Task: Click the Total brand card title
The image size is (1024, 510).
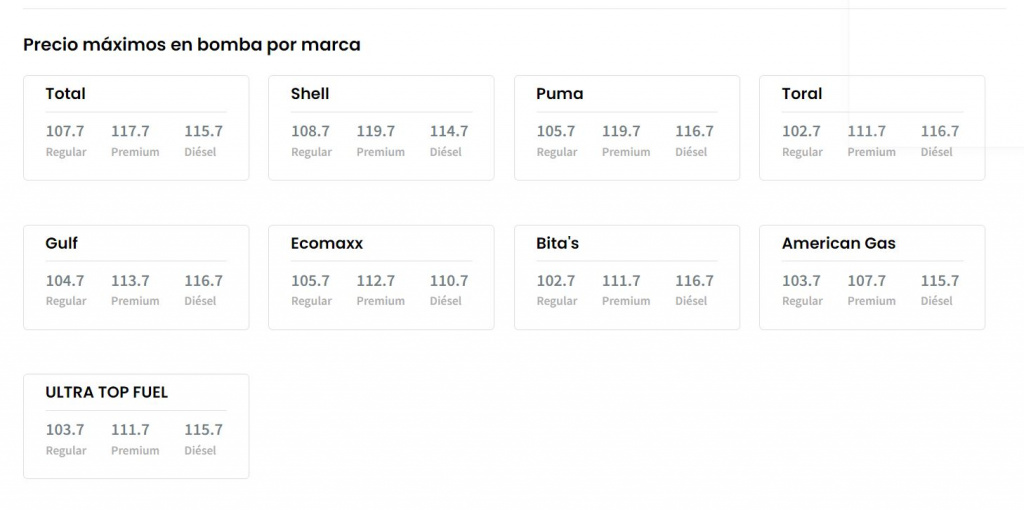Action: click(65, 94)
